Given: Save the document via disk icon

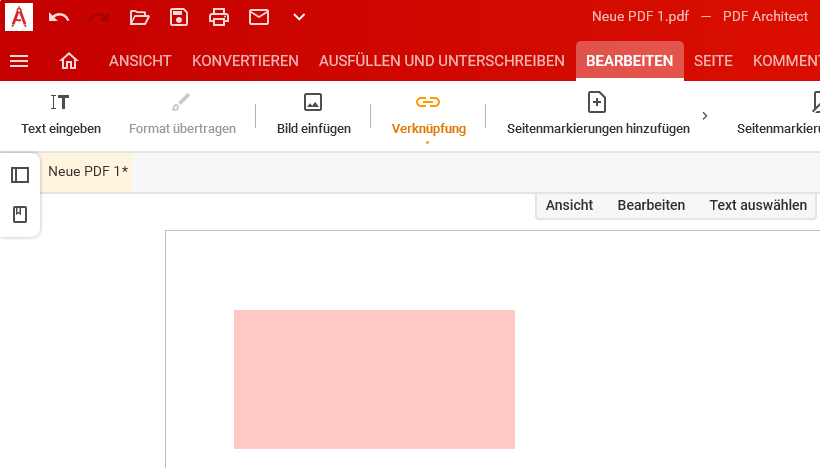Looking at the screenshot, I should (179, 17).
